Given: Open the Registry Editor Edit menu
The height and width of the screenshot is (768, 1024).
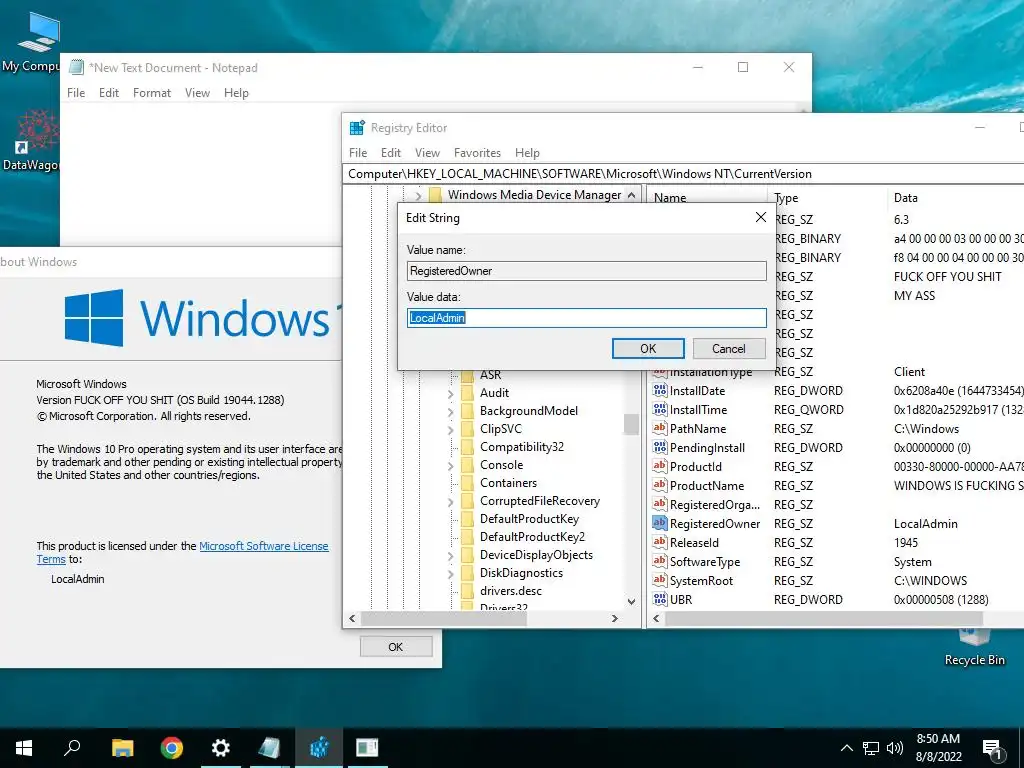Looking at the screenshot, I should pos(391,153).
